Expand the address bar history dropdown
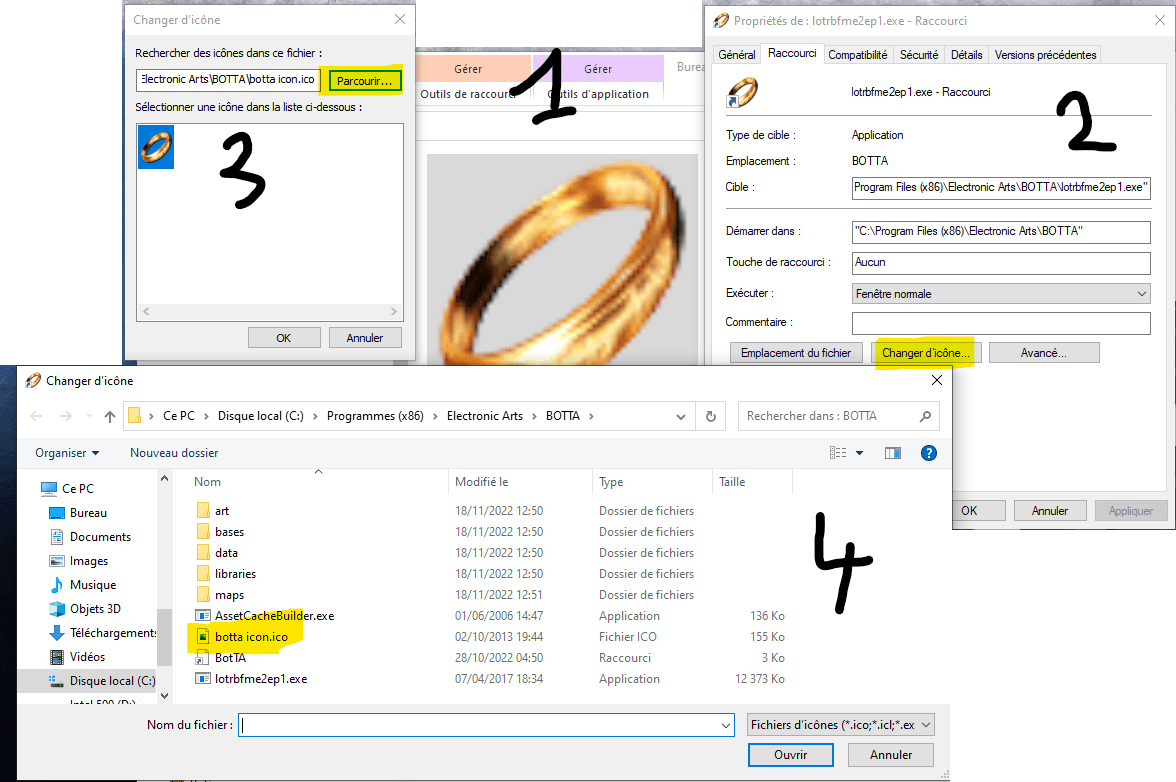Viewport: 1176px width, 782px height. [x=681, y=416]
